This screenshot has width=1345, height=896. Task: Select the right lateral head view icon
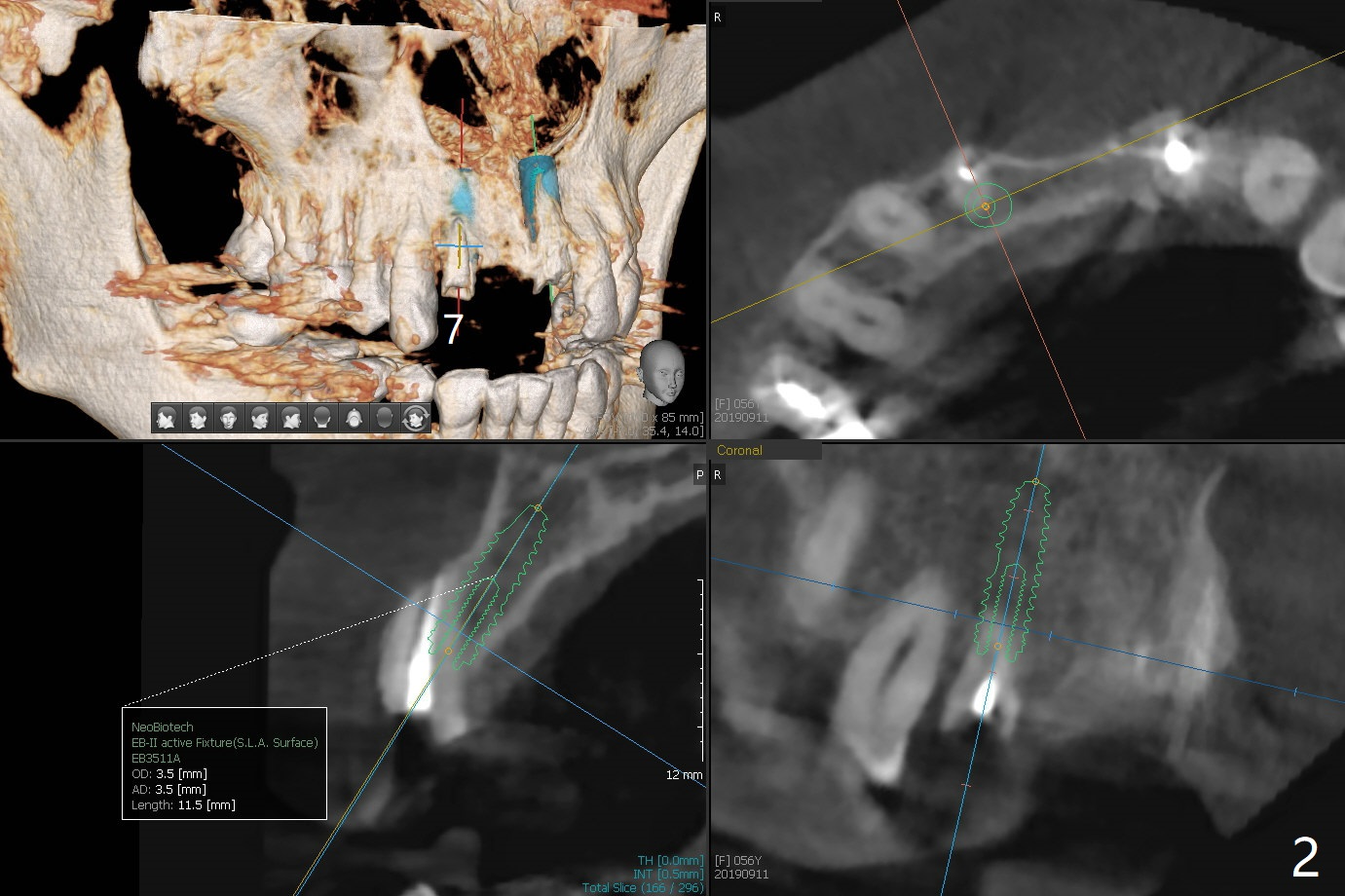point(167,418)
